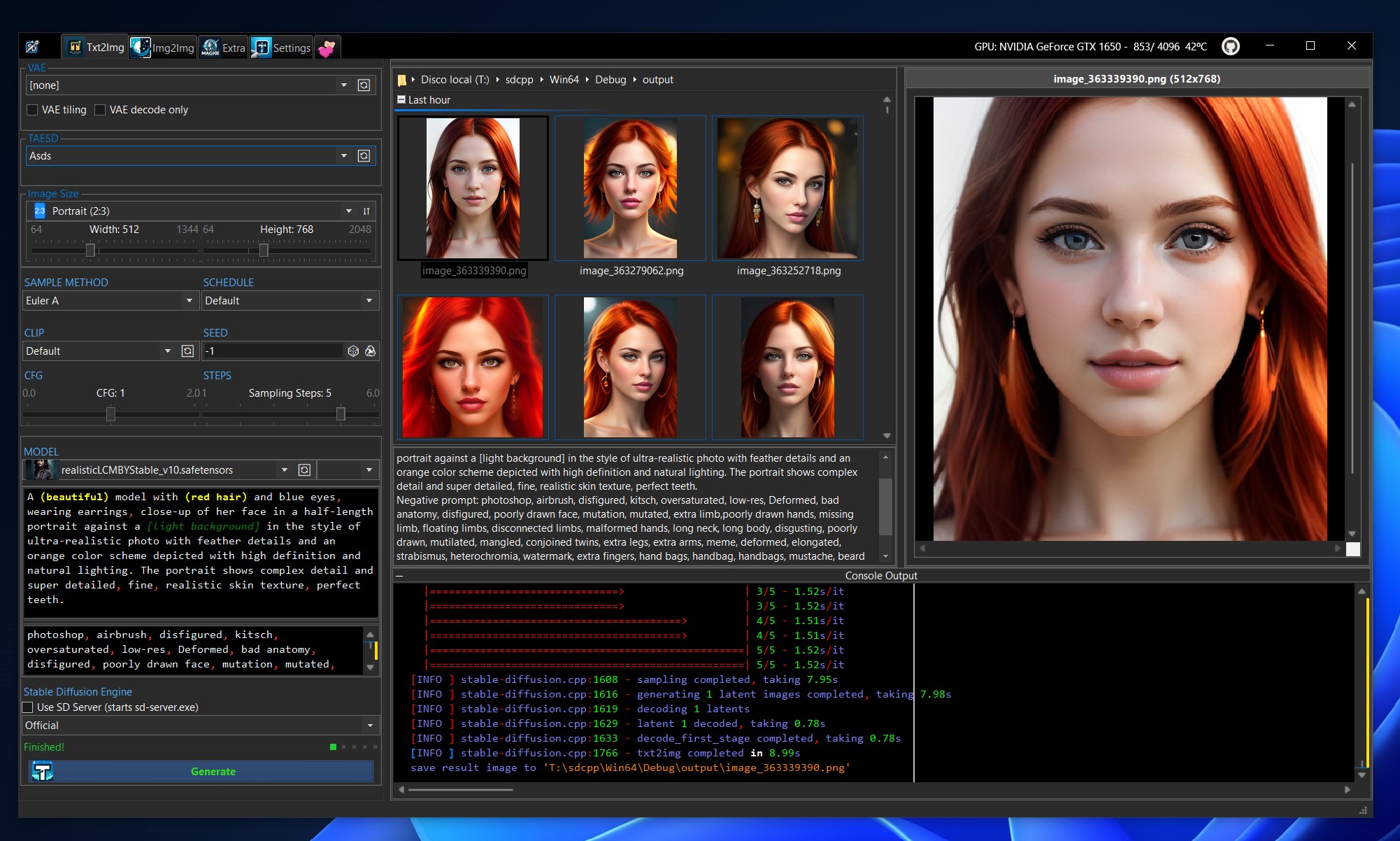This screenshot has height=841, width=1400.
Task: Switch to the Img2Img tab
Action: point(163,48)
